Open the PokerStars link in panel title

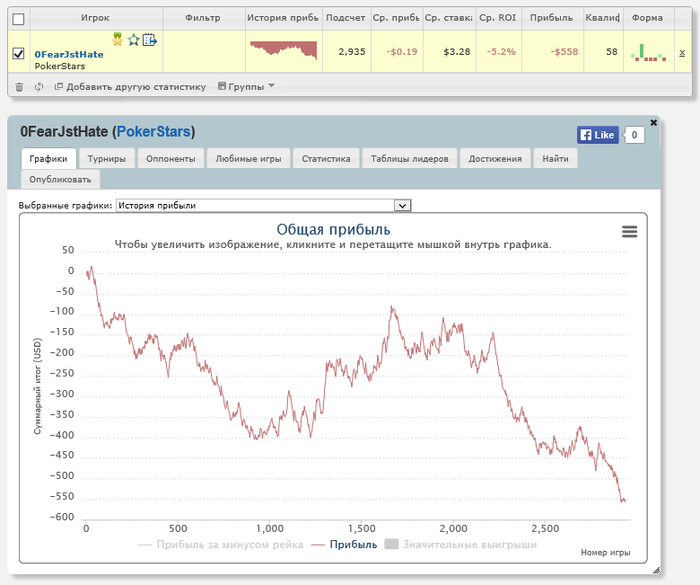click(154, 132)
